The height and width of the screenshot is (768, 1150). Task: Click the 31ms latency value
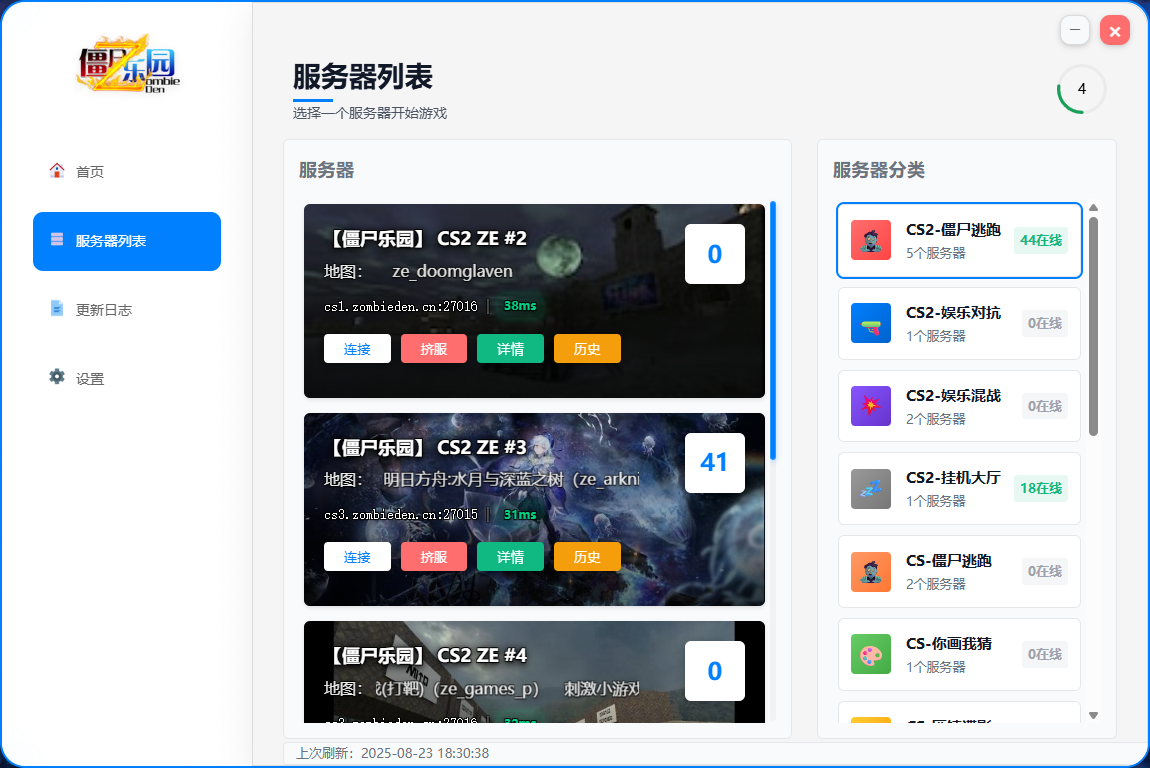tap(520, 515)
